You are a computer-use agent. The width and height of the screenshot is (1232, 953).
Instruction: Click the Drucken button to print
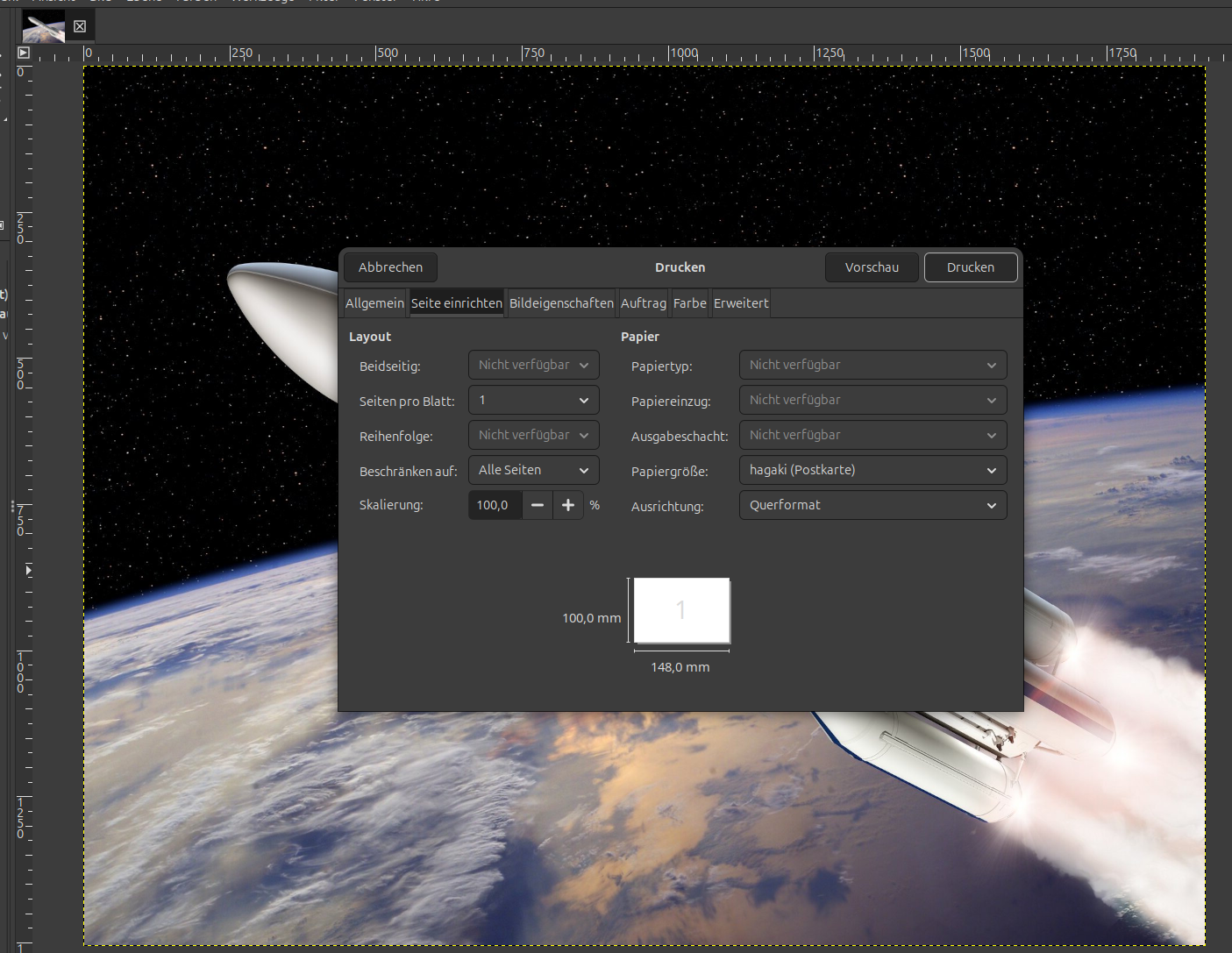click(x=970, y=267)
